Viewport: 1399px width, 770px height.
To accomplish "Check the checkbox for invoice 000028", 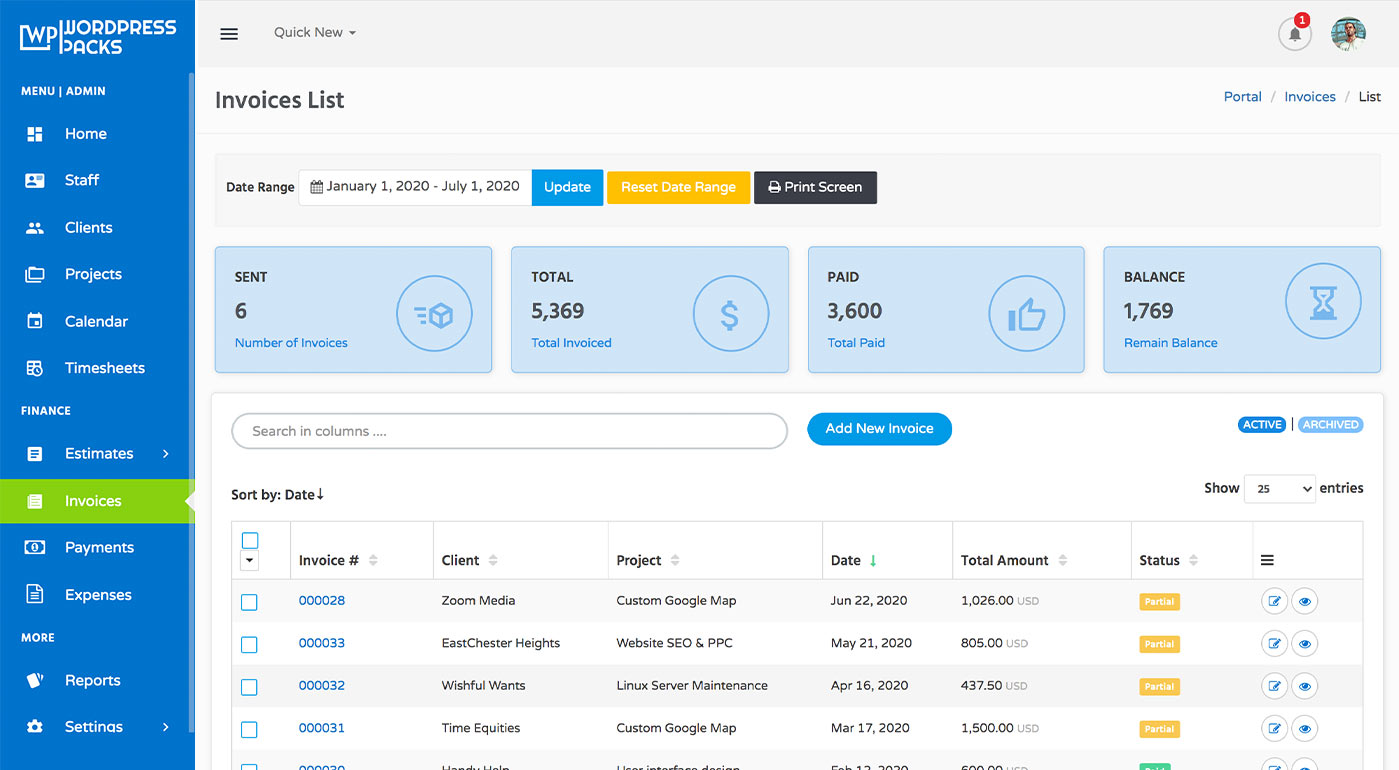I will pos(249,601).
